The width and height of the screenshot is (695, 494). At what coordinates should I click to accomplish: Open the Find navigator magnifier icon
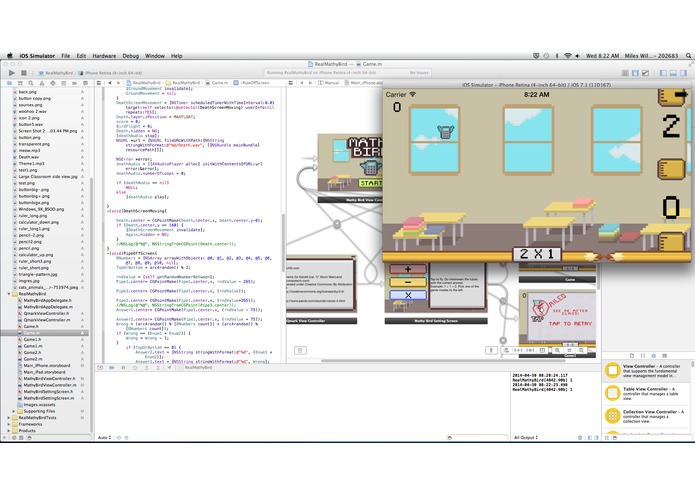[x=31, y=83]
